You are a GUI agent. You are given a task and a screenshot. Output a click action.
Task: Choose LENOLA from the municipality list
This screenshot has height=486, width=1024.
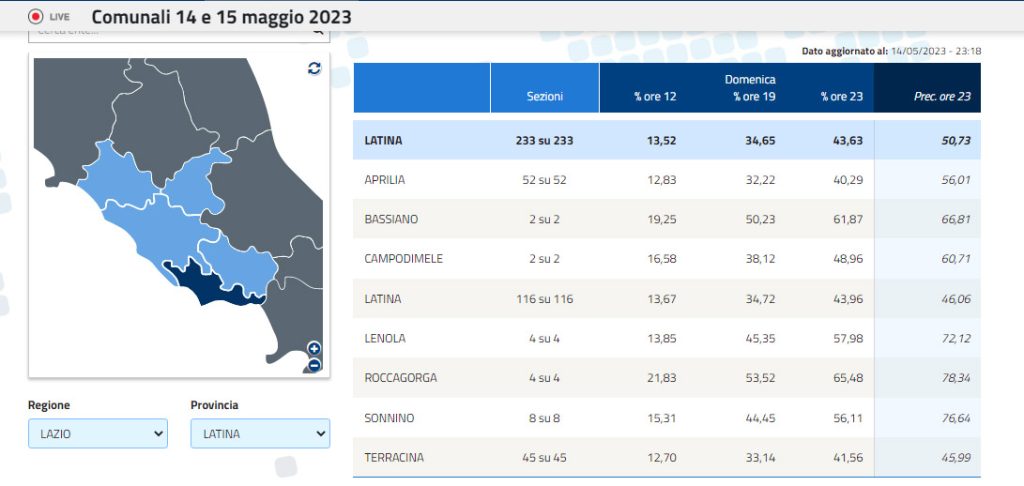click(385, 339)
